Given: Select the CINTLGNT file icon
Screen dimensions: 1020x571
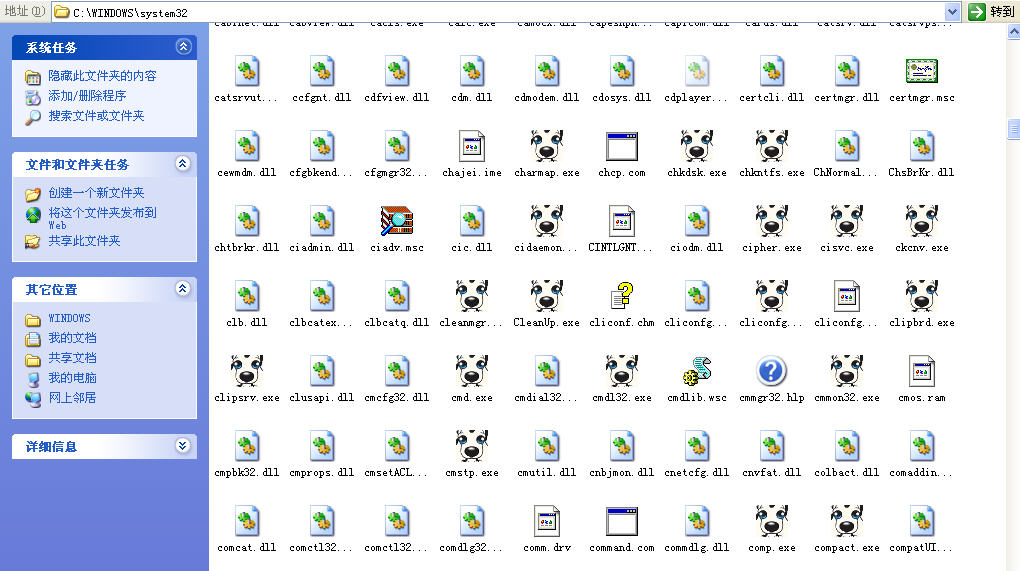Looking at the screenshot, I should coord(622,221).
